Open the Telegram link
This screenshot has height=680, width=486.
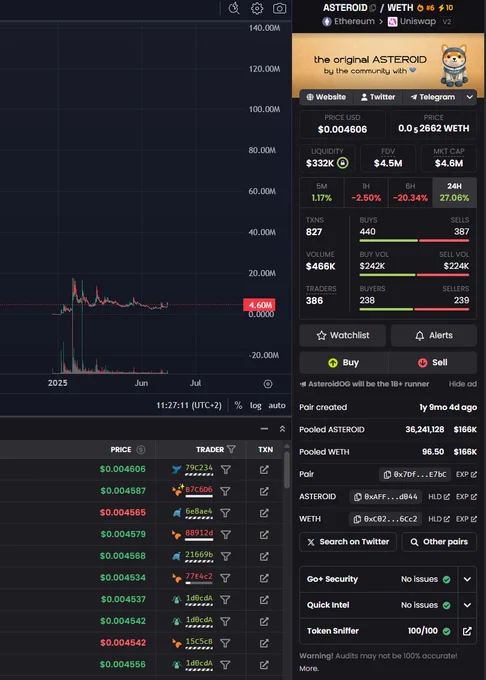[433, 97]
